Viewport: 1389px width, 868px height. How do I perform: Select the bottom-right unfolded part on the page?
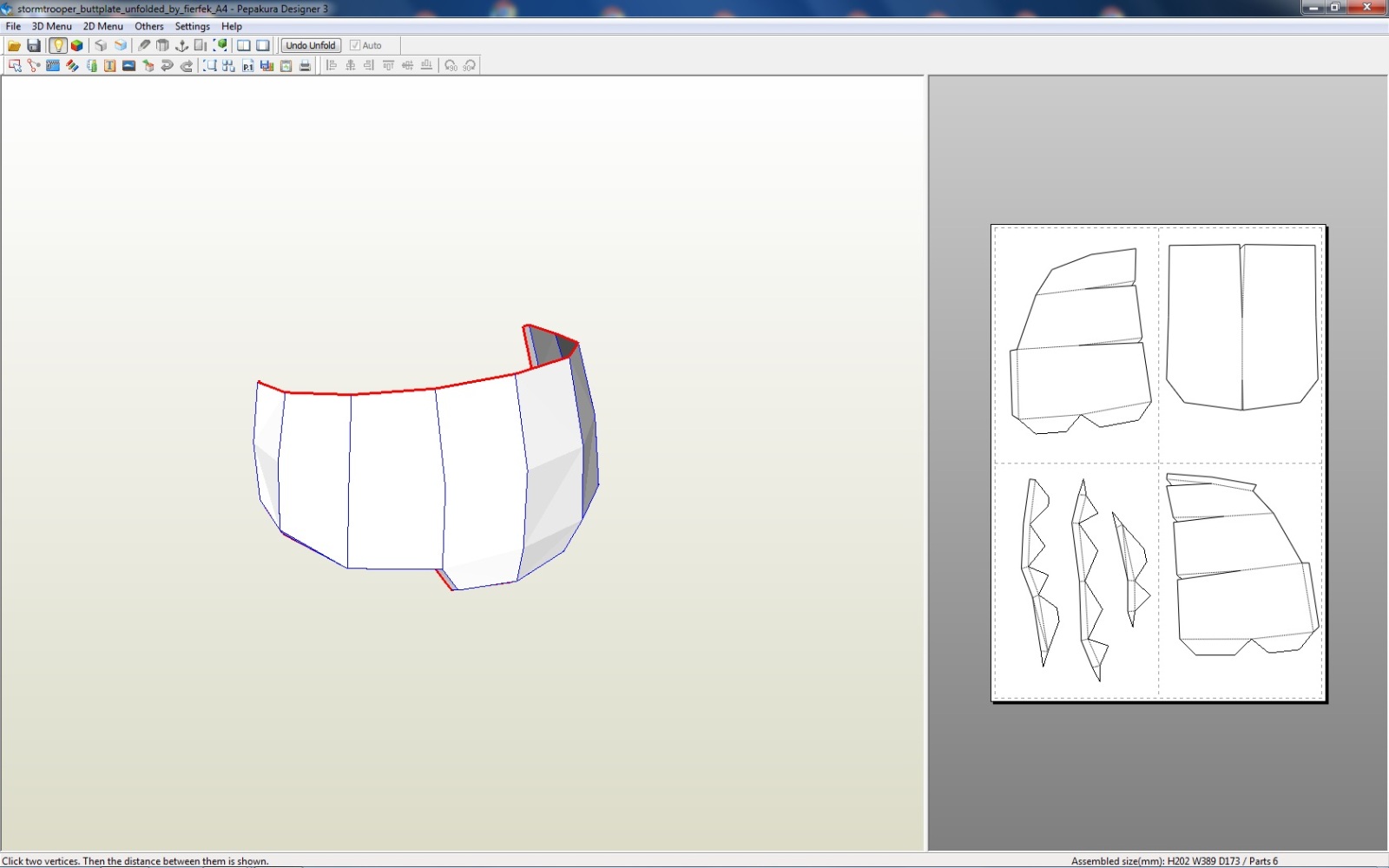coord(1241,564)
